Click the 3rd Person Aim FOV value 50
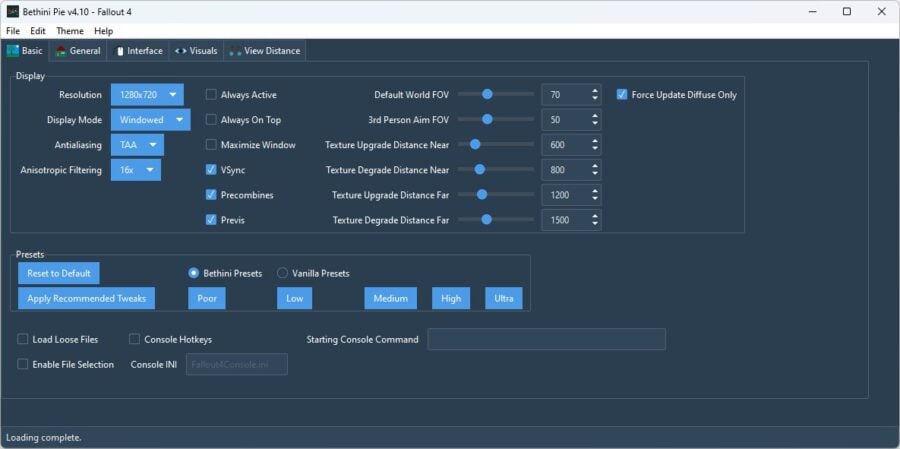 (x=556, y=120)
